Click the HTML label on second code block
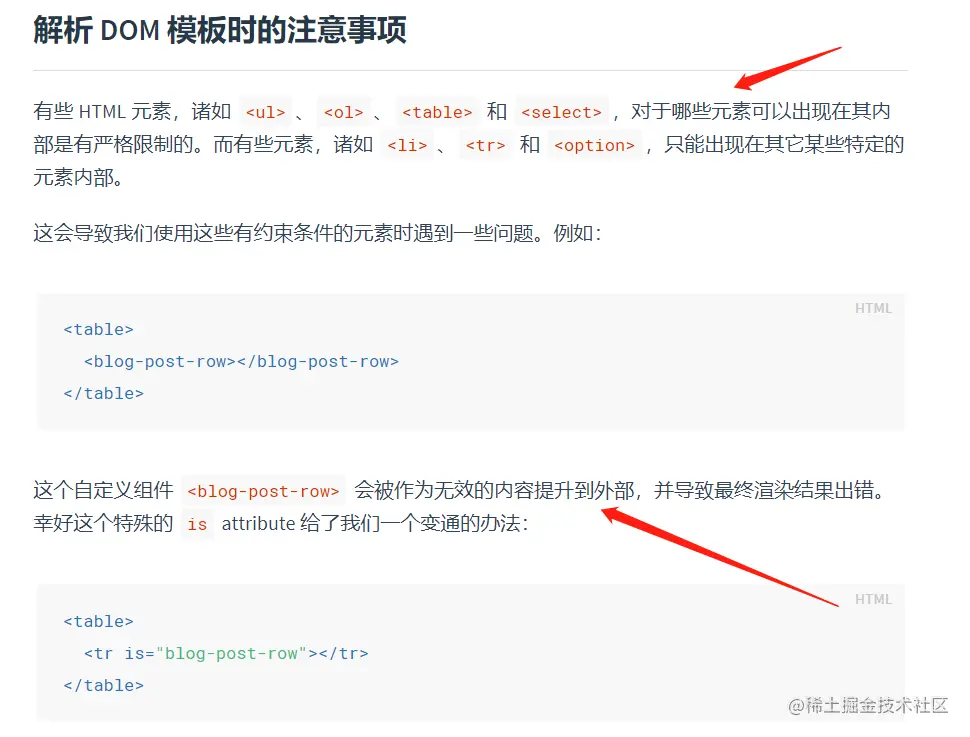 point(873,599)
